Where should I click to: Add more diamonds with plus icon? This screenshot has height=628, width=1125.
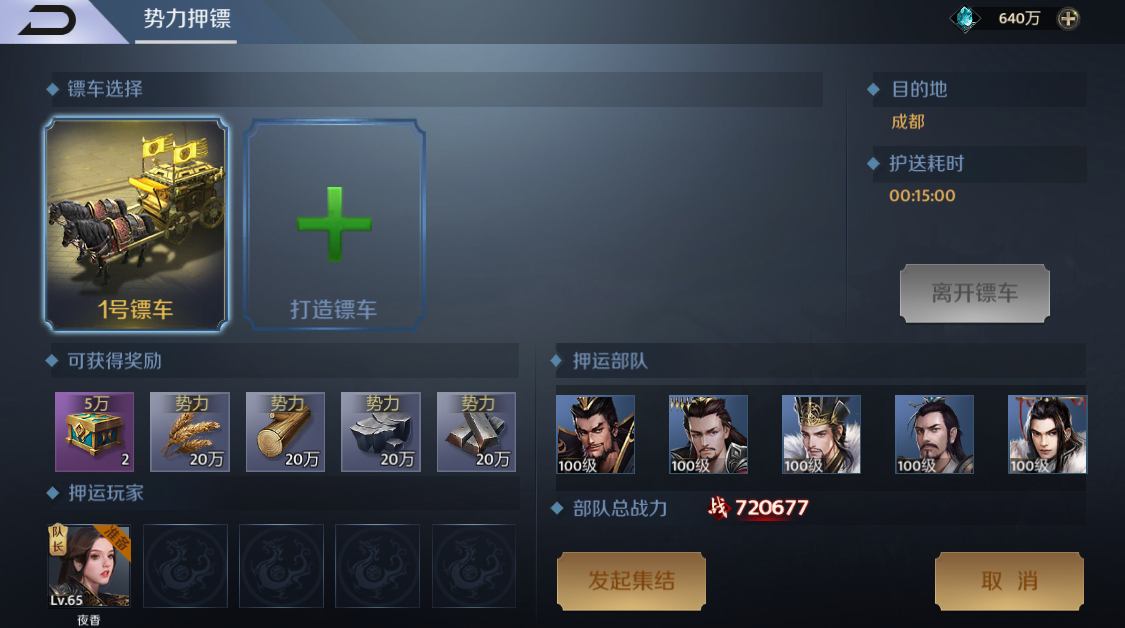click(x=1068, y=19)
